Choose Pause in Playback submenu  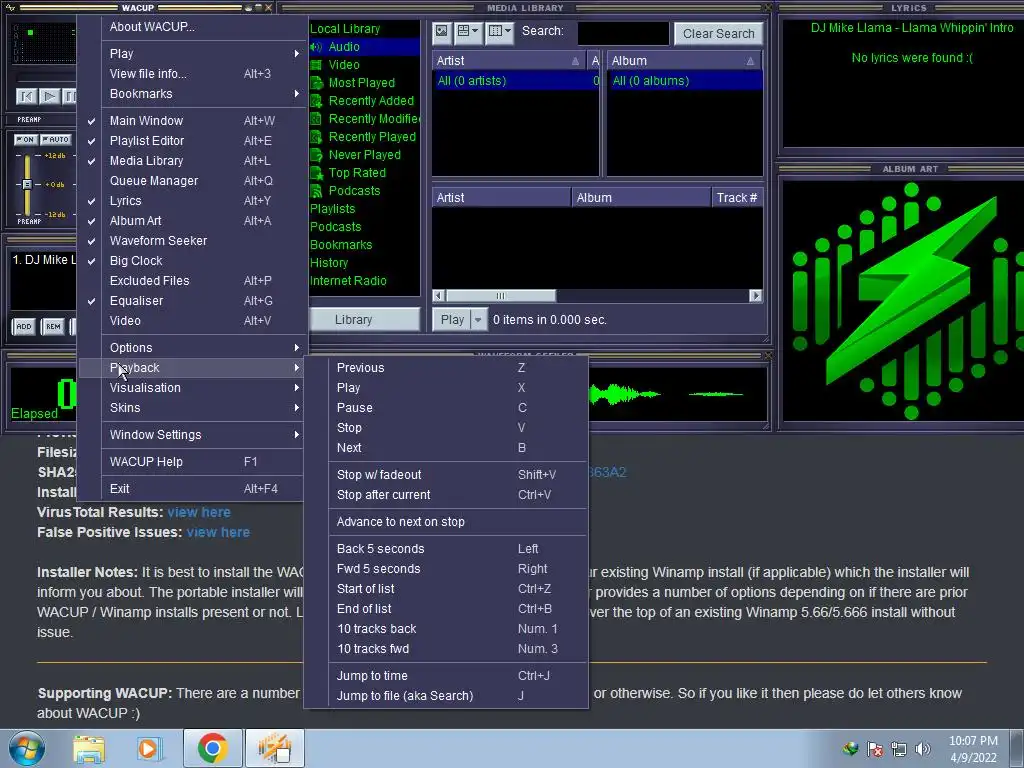coord(447,408)
